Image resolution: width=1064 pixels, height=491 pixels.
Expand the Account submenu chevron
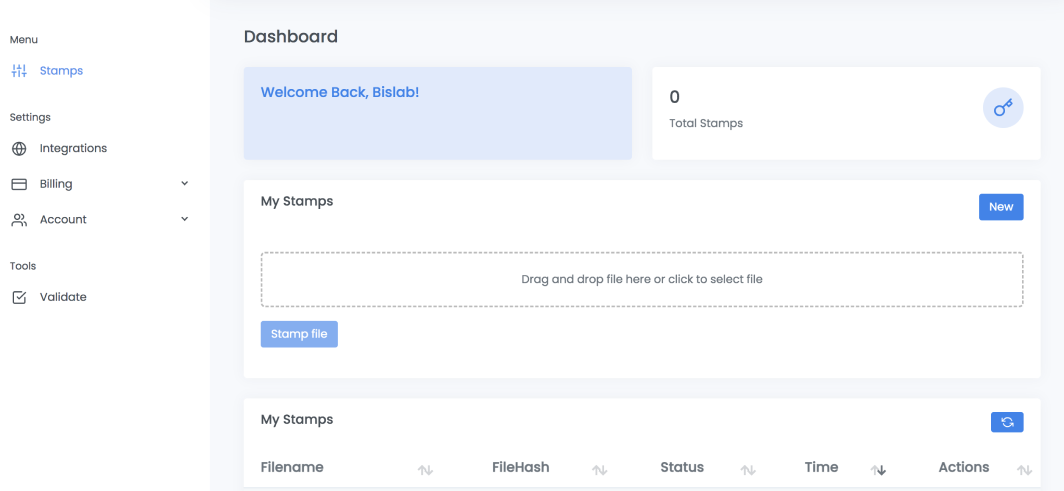click(x=185, y=219)
